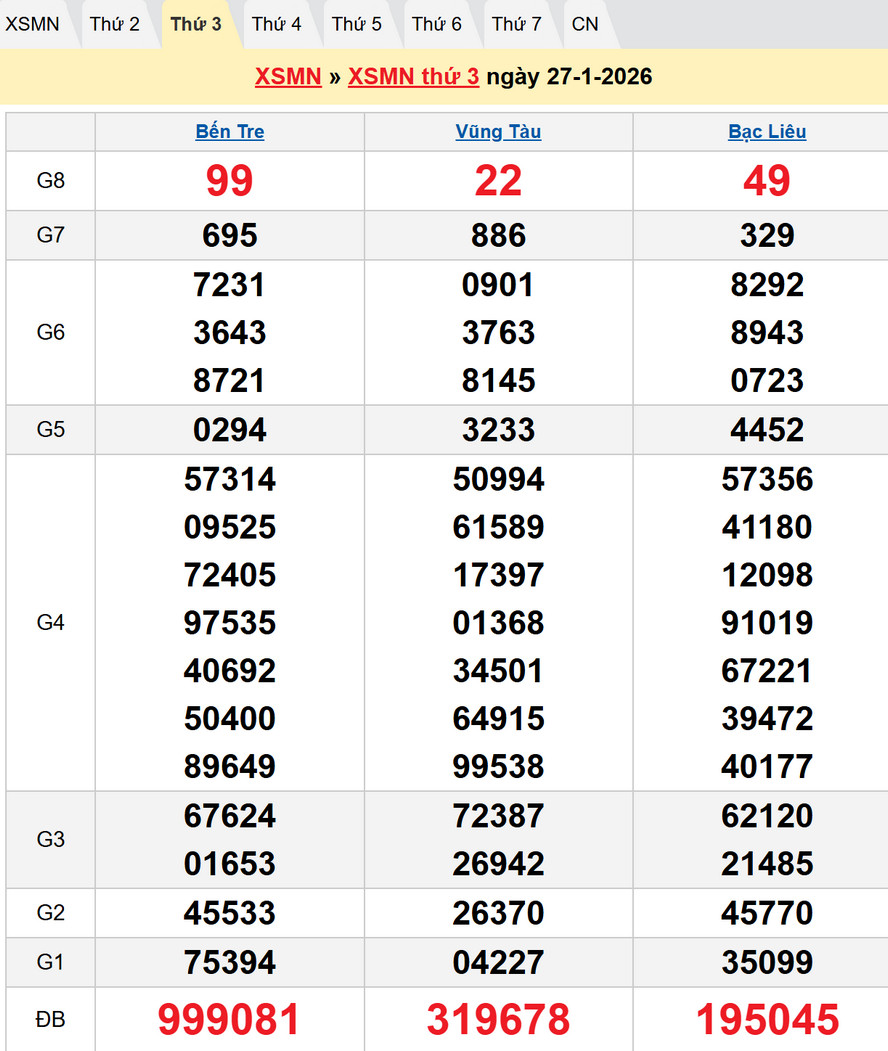Open the Thứ 5 results tab
Screen dimensions: 888x1051
pyautogui.click(x=357, y=24)
